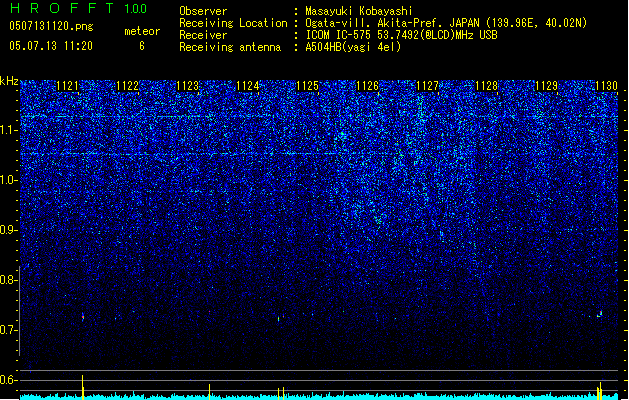Screen dimensions: 629x400
Task: Click the Receiver value ICOM IC-575
Action: coord(339,35)
